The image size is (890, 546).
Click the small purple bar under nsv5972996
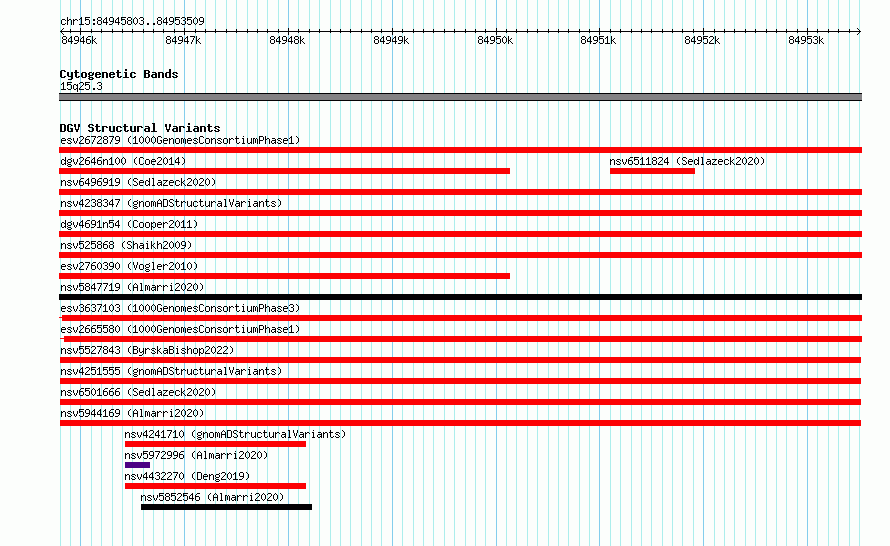[137, 465]
